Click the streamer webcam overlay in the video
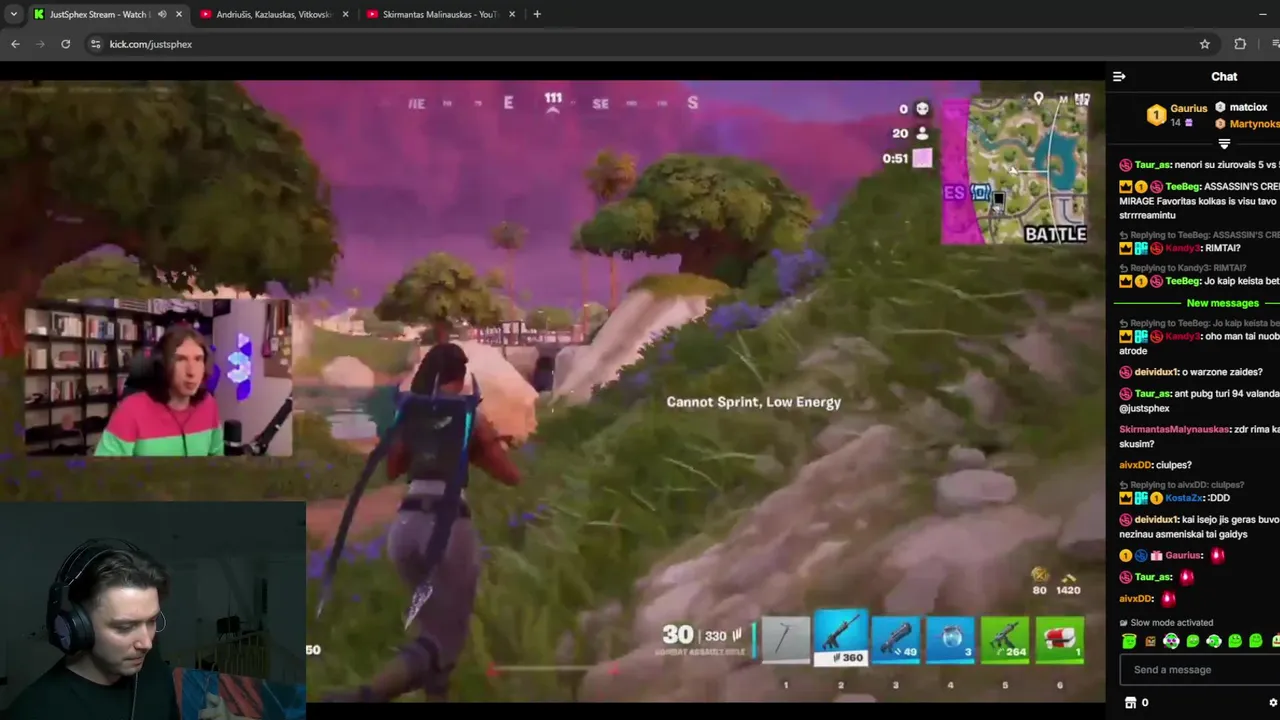This screenshot has height=720, width=1280. 159,377
